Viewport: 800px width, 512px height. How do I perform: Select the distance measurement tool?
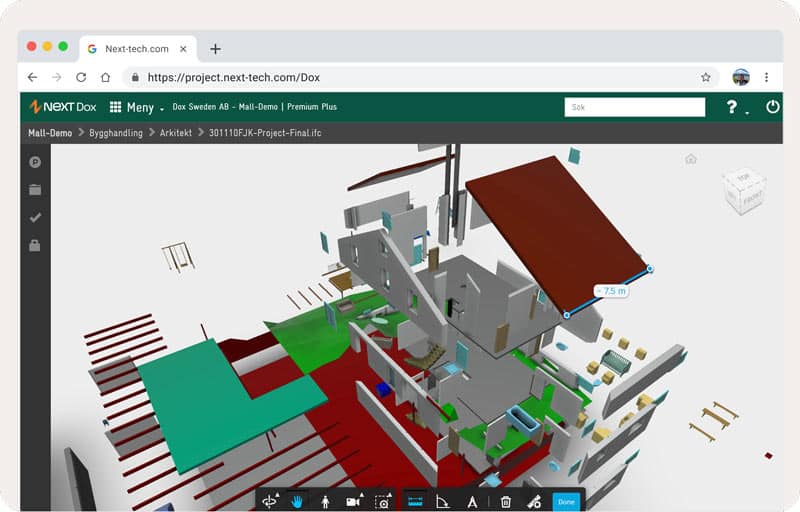(416, 502)
